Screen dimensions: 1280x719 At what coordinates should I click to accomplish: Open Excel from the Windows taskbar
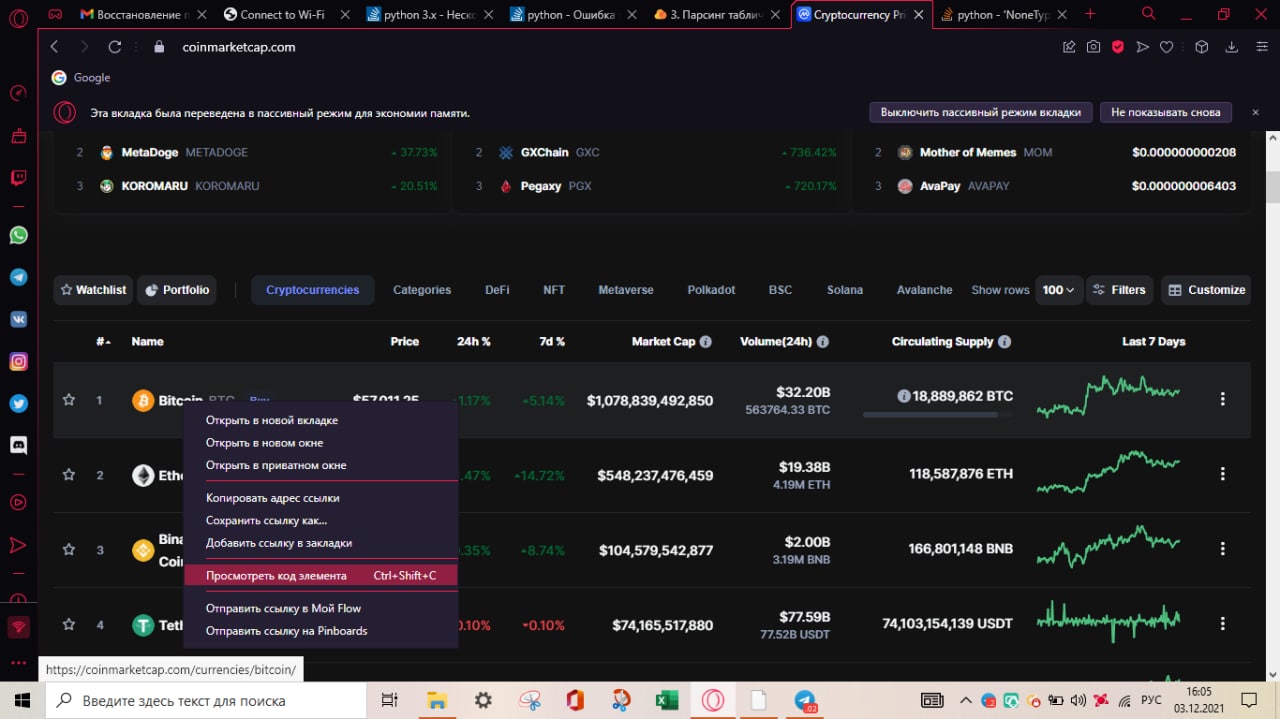click(x=667, y=700)
